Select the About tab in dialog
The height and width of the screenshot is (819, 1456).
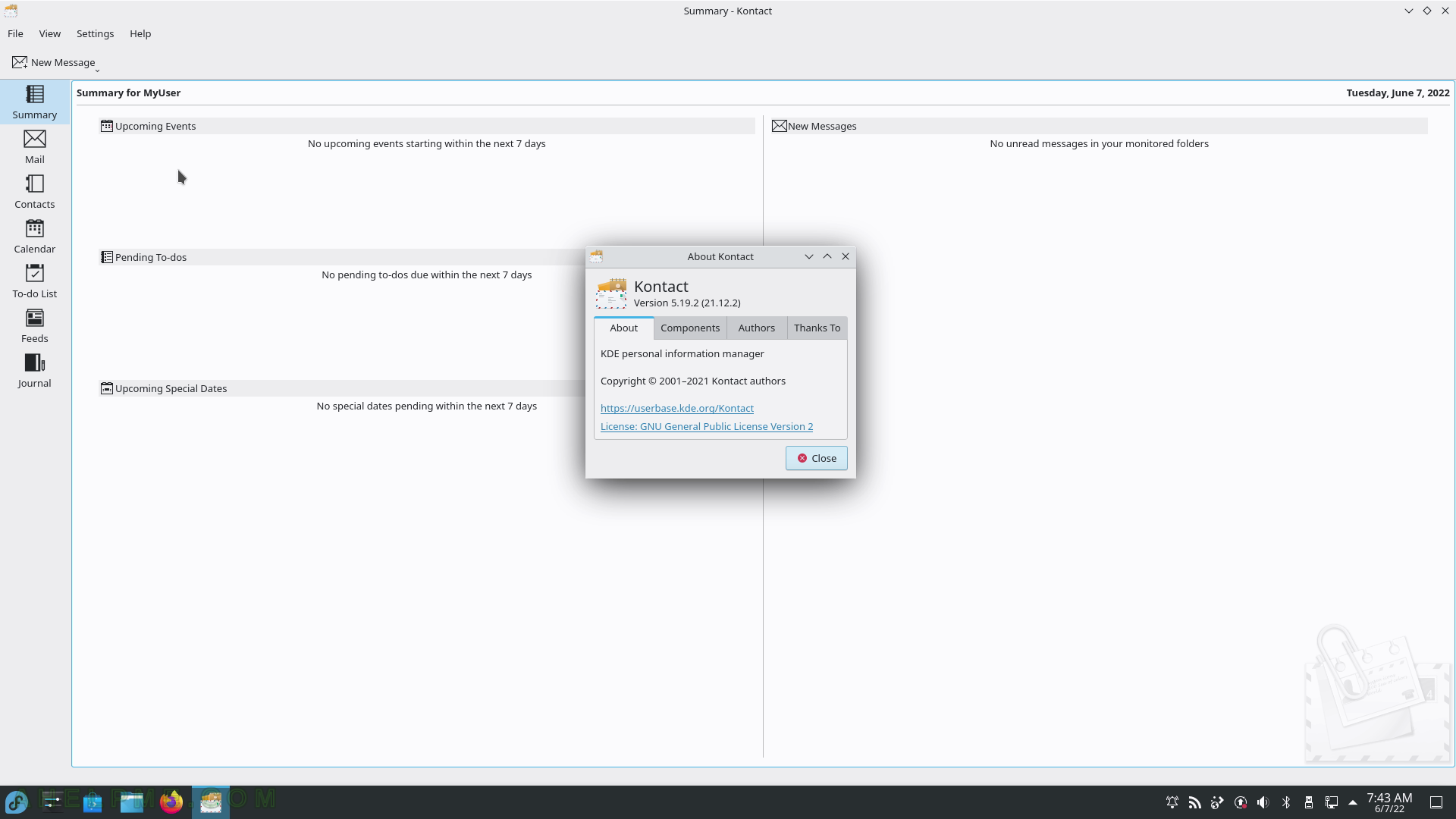[x=623, y=328]
